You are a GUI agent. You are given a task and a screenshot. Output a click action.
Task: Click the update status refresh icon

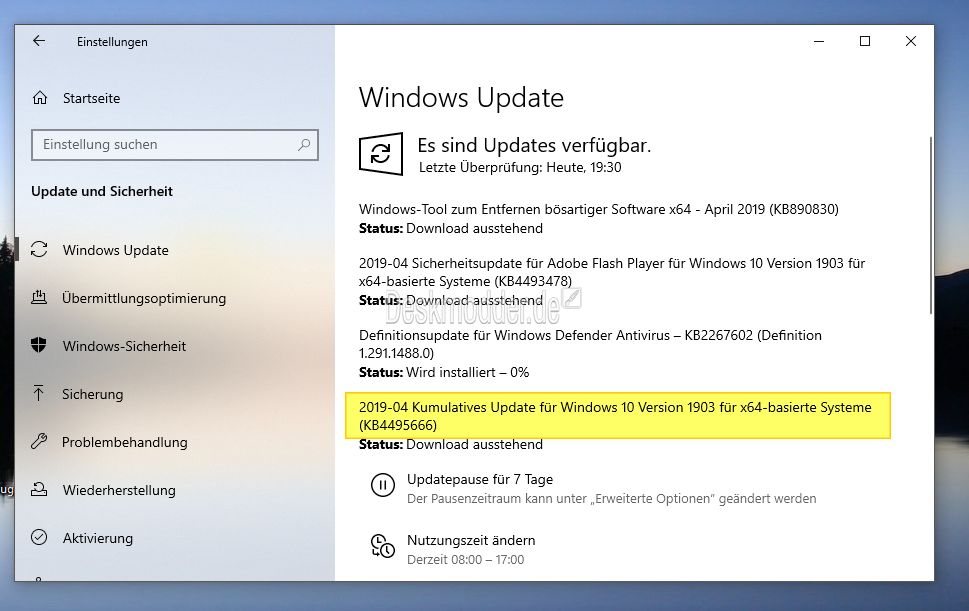(381, 154)
